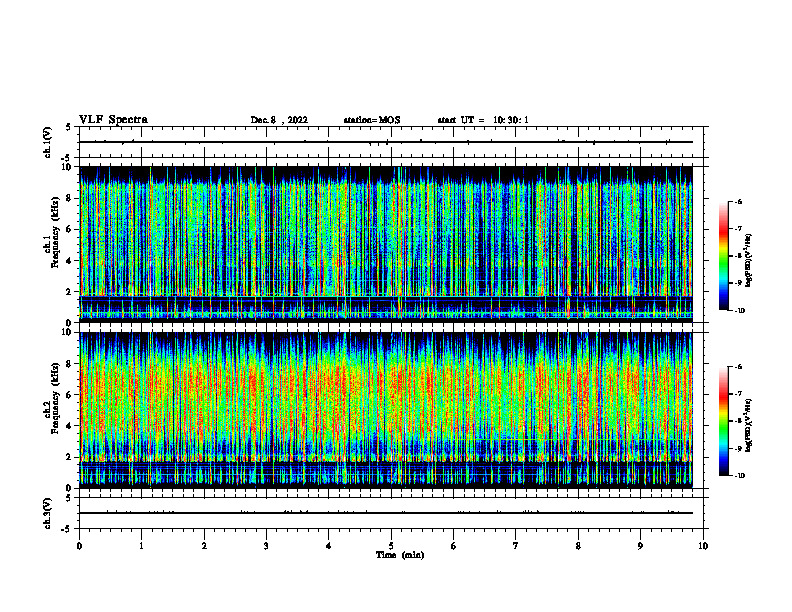Screen dimensions: 792x612
Task: Click the ch.2 frequency tick label "4"
Action: (69, 426)
